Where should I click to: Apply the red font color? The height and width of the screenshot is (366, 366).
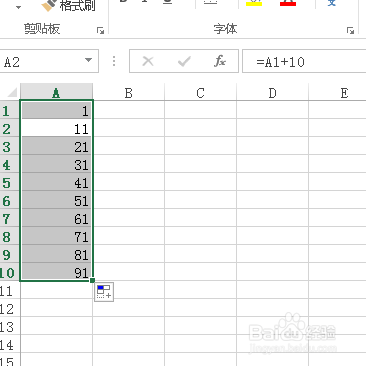pyautogui.click(x=288, y=3)
